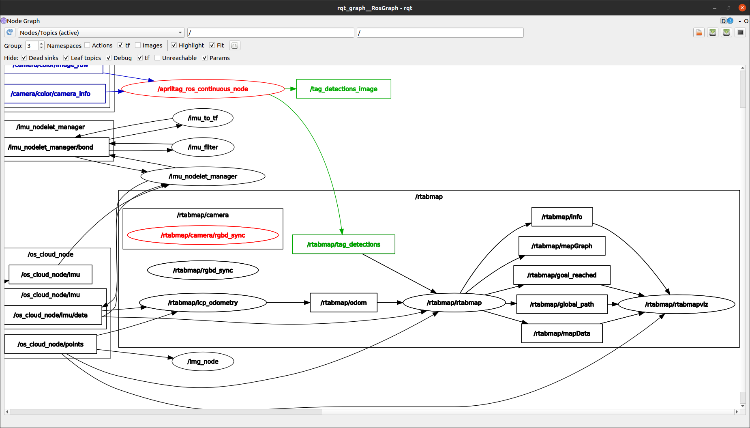Image resolution: width=750 pixels, height=428 pixels.
Task: Click the first namespace filter text field
Action: coord(270,32)
